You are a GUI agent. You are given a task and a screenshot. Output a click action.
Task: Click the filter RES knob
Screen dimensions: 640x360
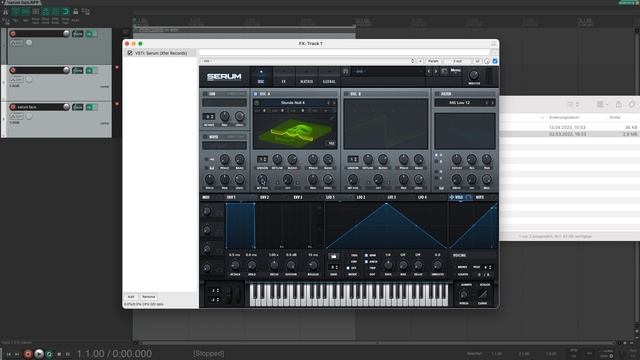tap(471, 159)
